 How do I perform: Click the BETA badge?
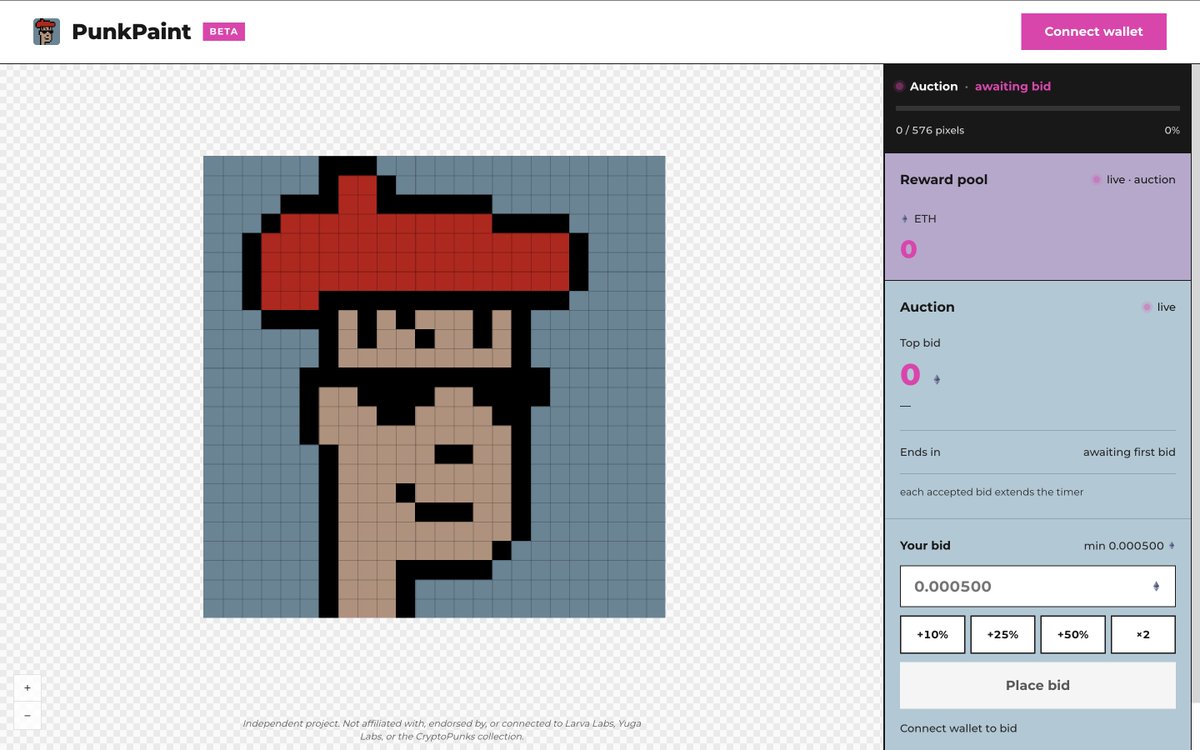224,32
